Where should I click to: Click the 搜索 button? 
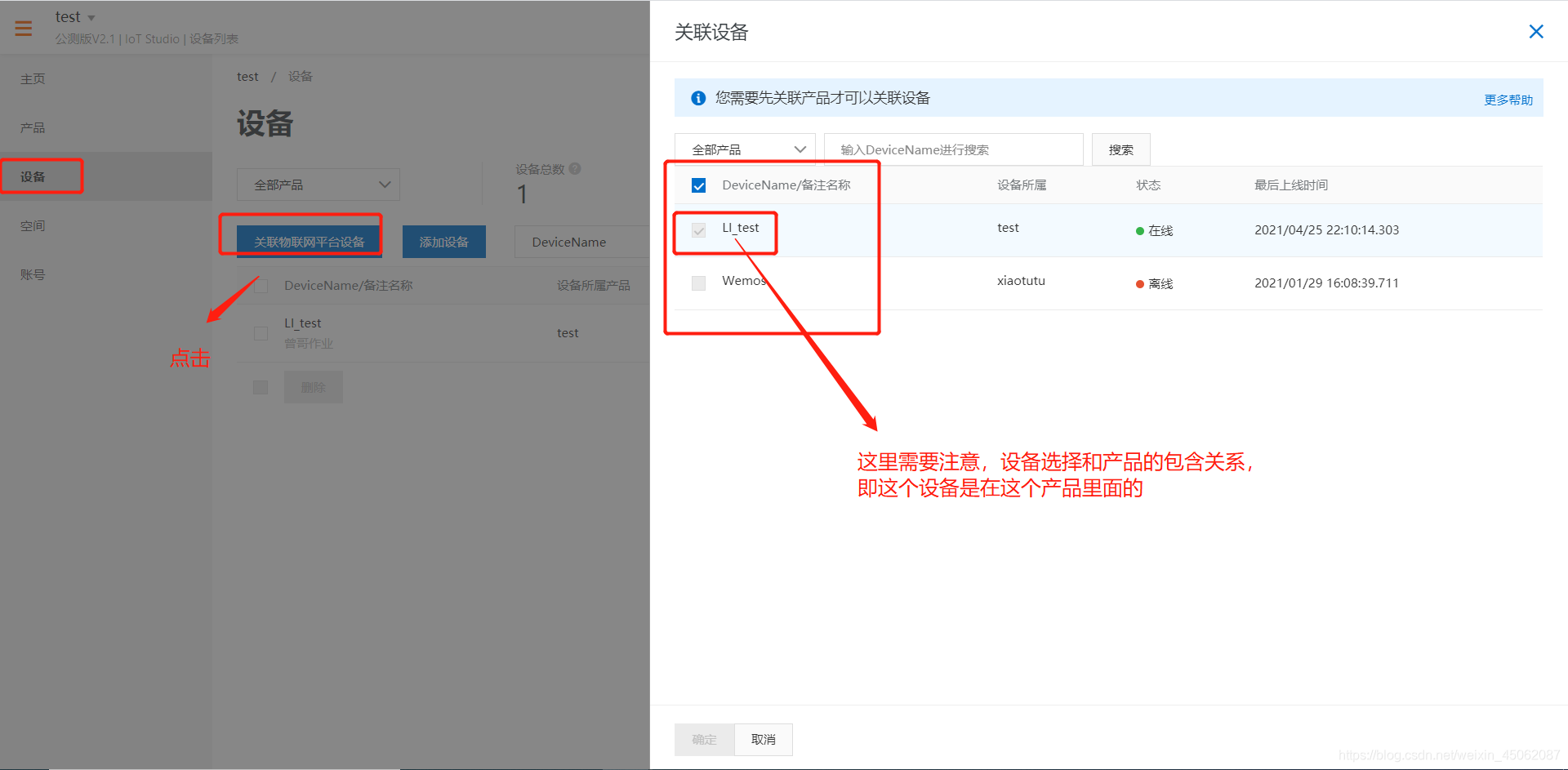[x=1120, y=149]
